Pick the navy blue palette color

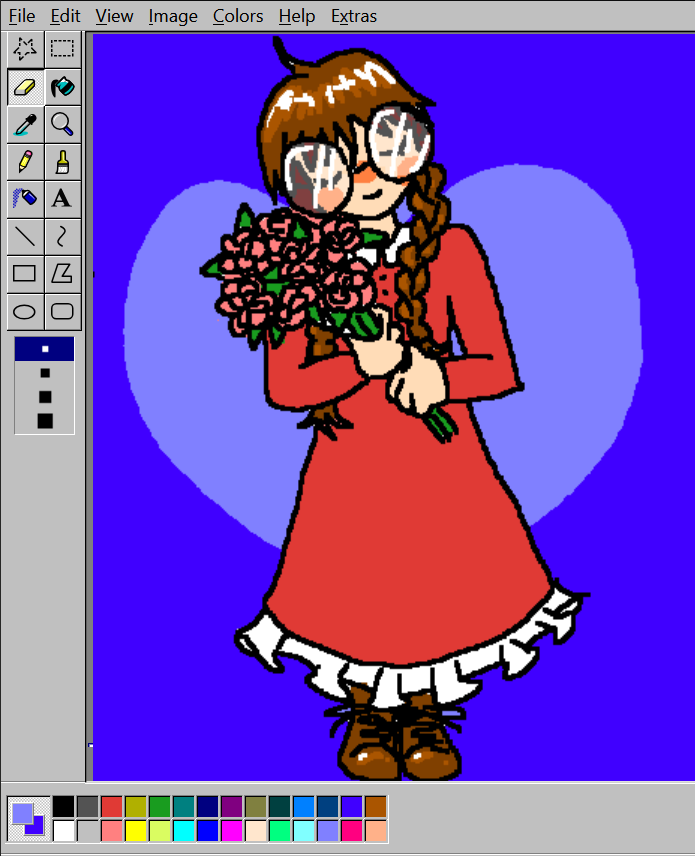[207, 807]
